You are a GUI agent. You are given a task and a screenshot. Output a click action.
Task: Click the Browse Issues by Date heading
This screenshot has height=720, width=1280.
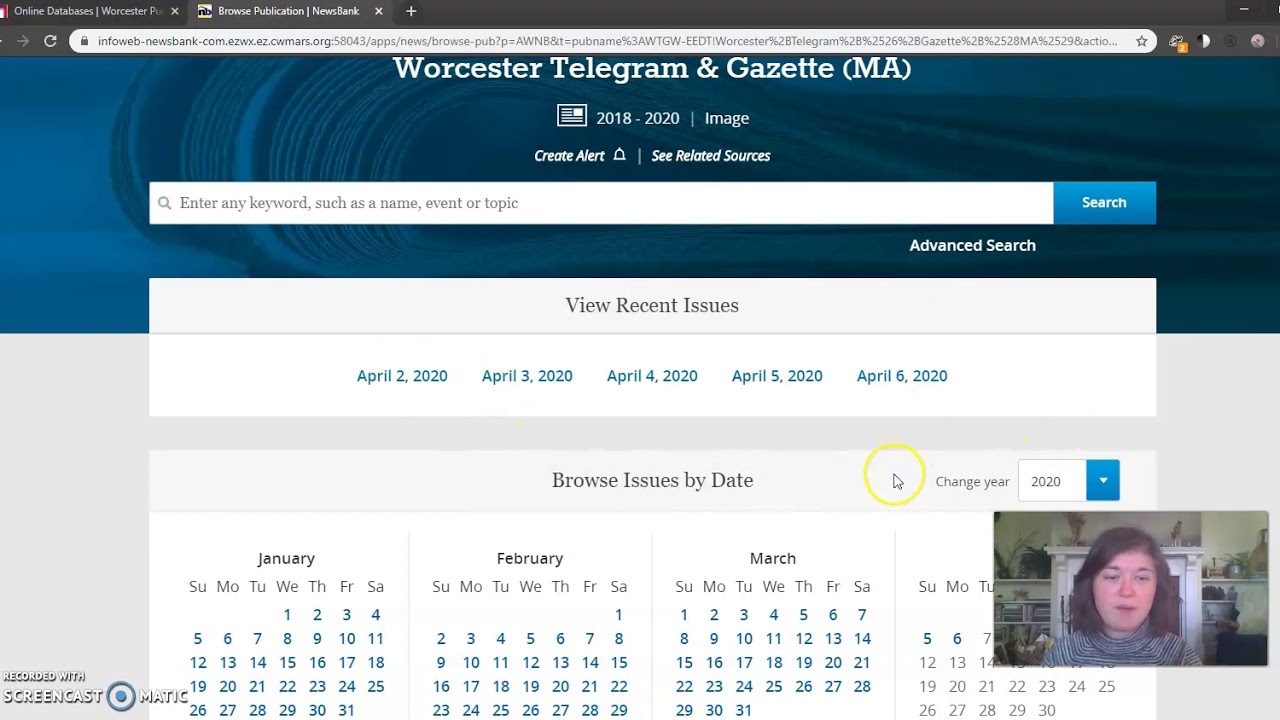pyautogui.click(x=652, y=481)
